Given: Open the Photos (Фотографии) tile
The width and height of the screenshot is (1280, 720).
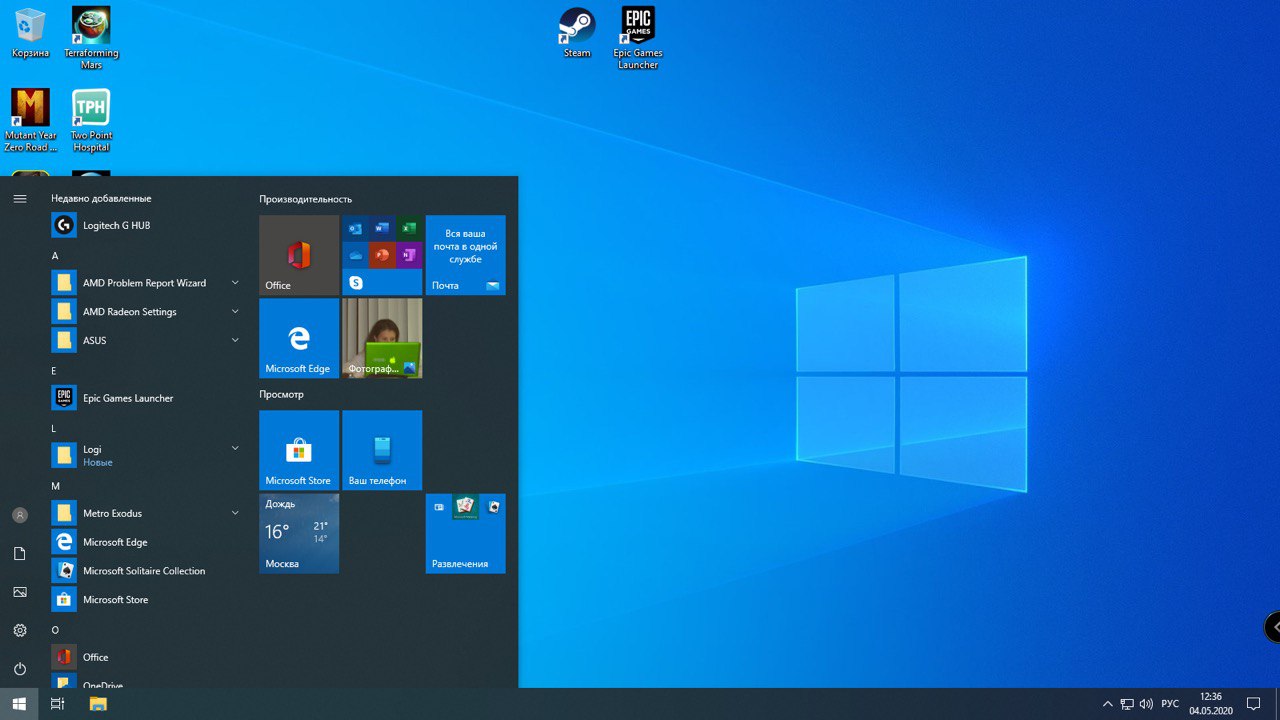Looking at the screenshot, I should 382,338.
